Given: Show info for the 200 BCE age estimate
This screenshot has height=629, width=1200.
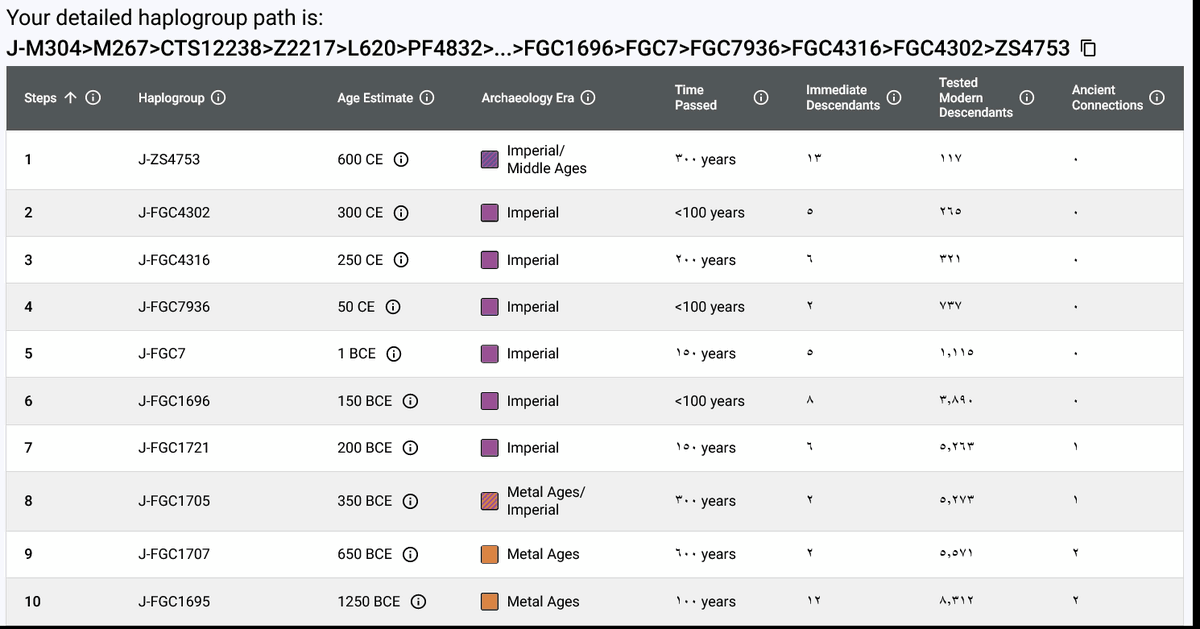Looking at the screenshot, I should click(410, 448).
